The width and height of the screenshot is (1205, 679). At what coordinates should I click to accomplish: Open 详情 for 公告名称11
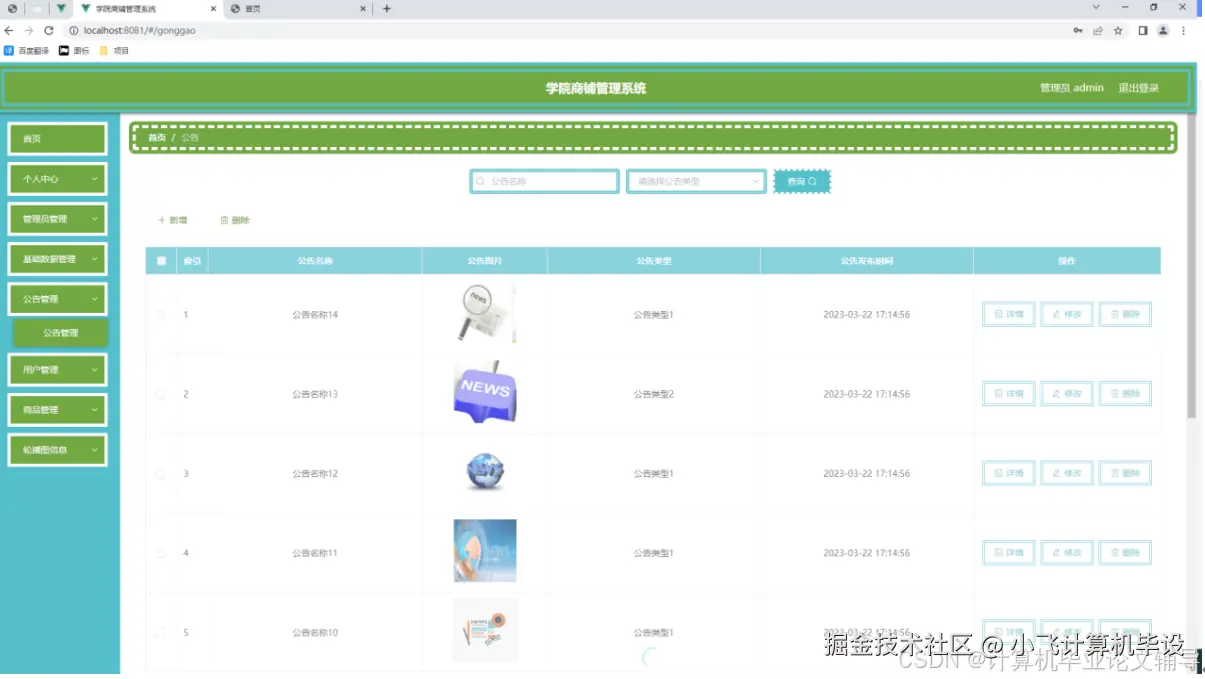(1009, 553)
